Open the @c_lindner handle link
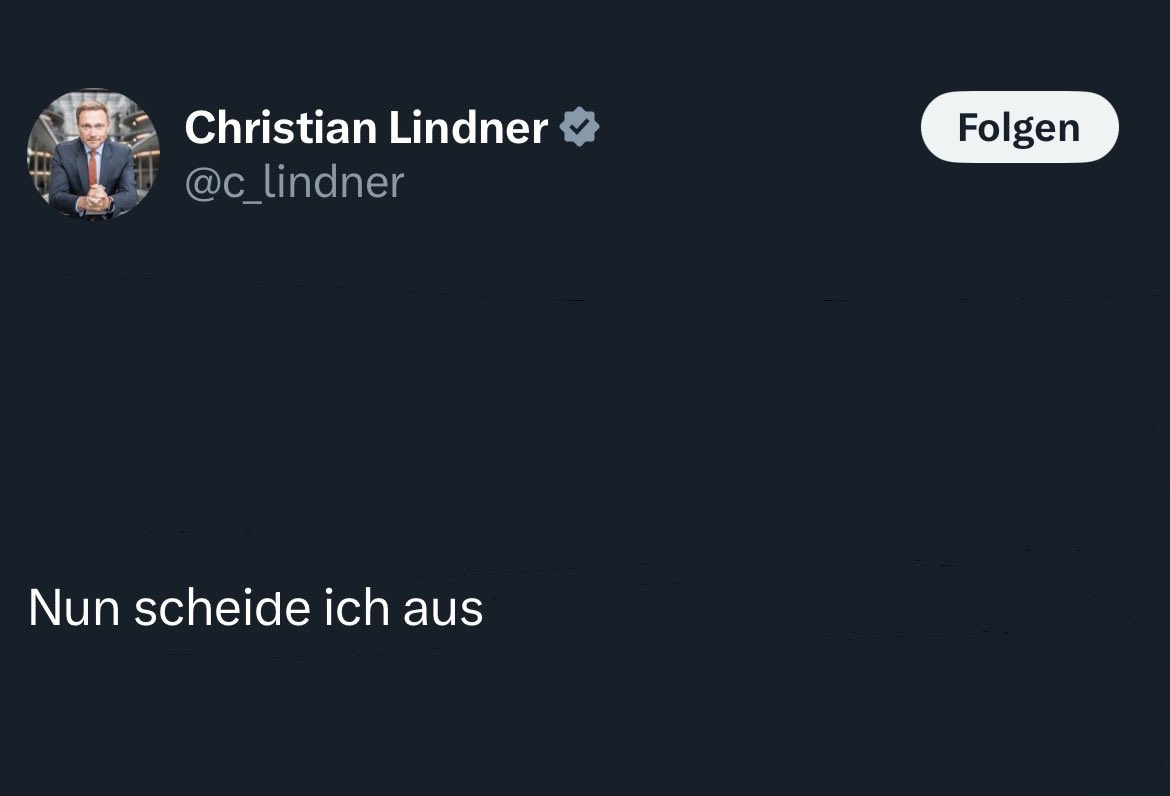This screenshot has width=1170, height=796. (294, 183)
